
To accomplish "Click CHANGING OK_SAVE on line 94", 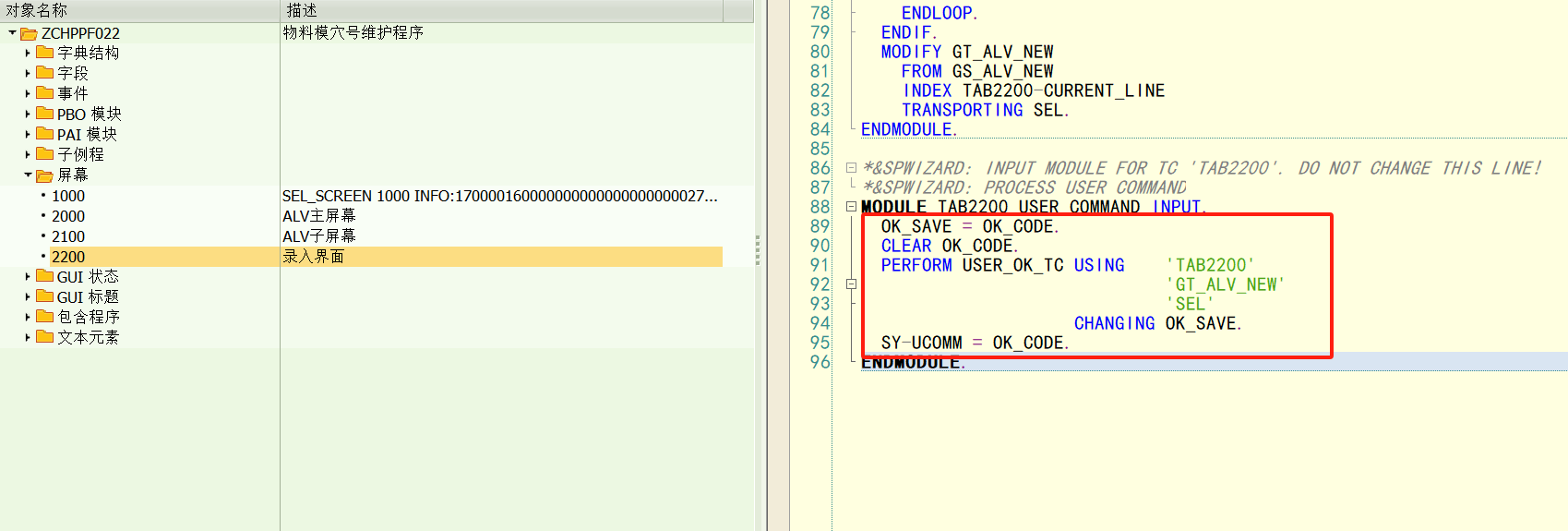I will pyautogui.click(x=1157, y=323).
